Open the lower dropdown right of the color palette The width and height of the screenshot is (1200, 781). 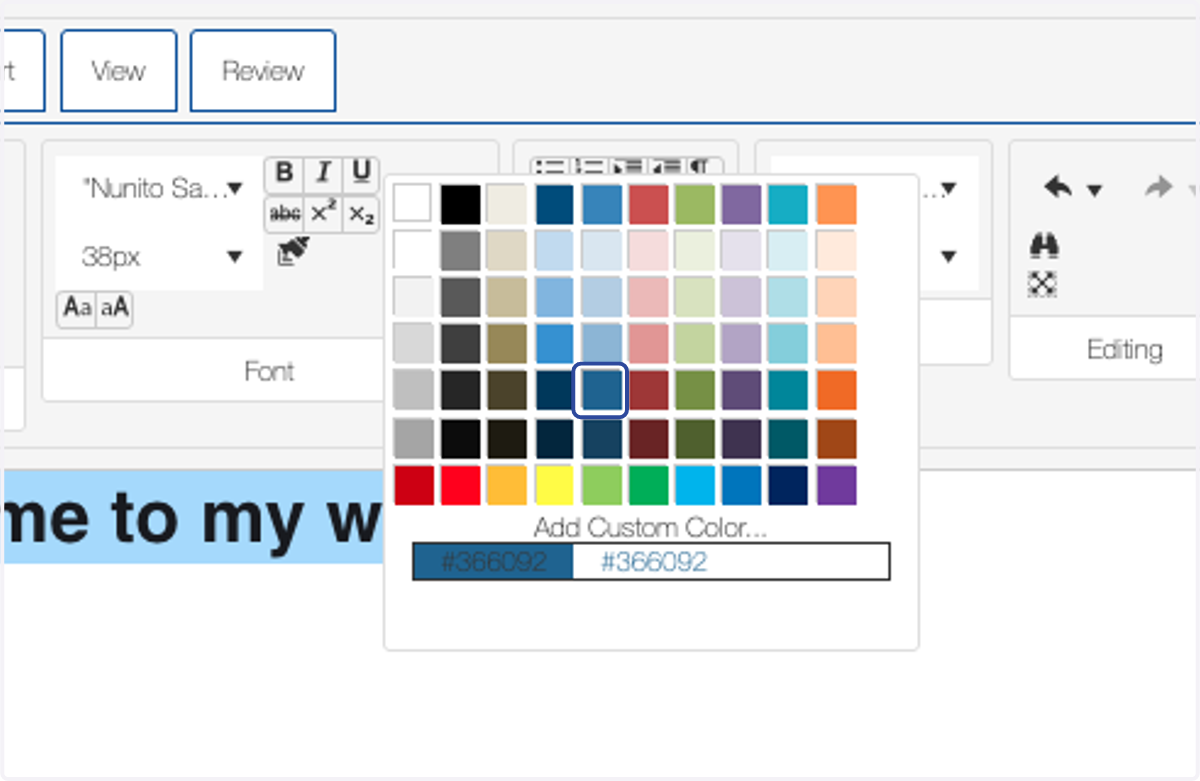[x=948, y=256]
